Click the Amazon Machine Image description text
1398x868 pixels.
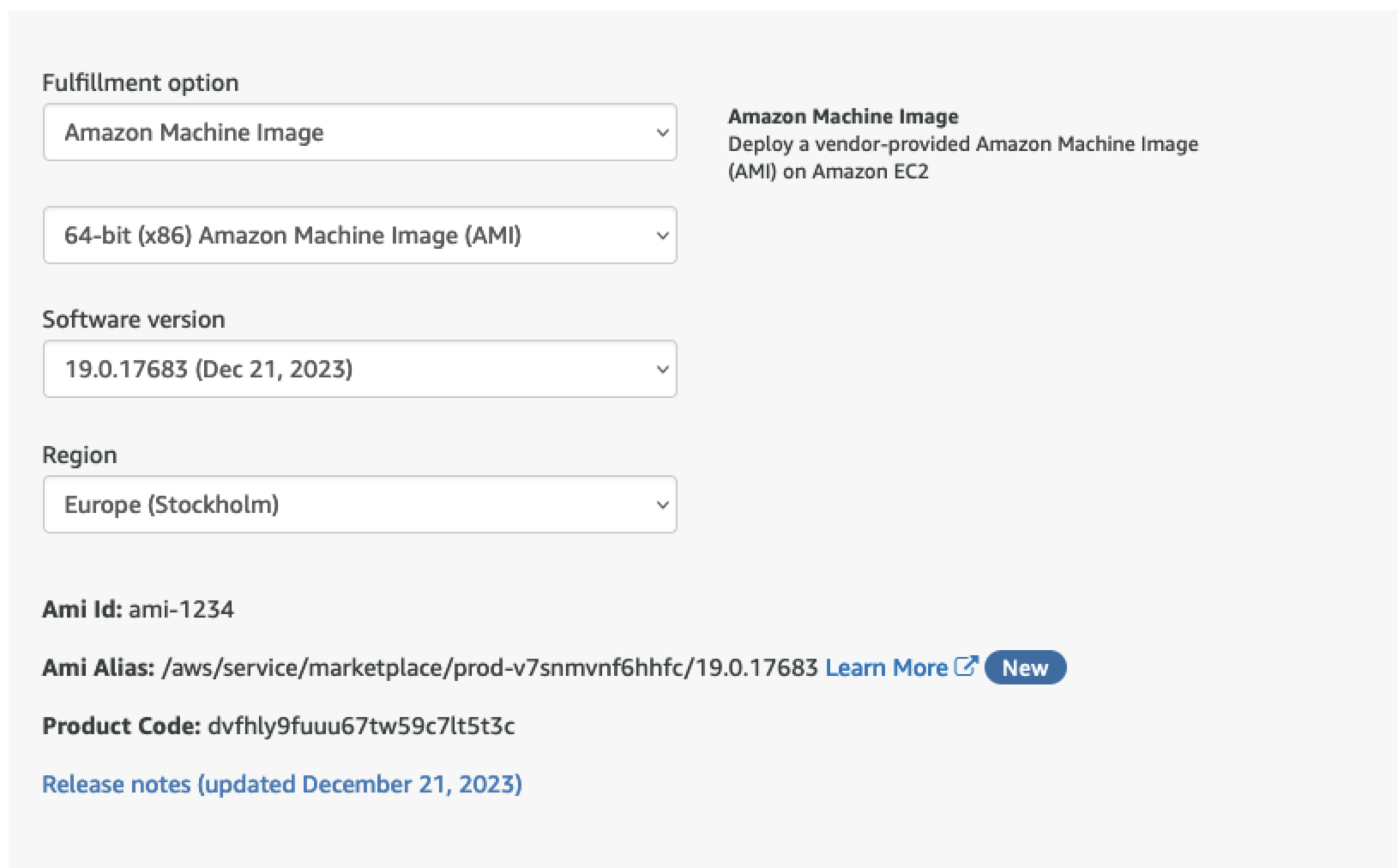tap(962, 157)
